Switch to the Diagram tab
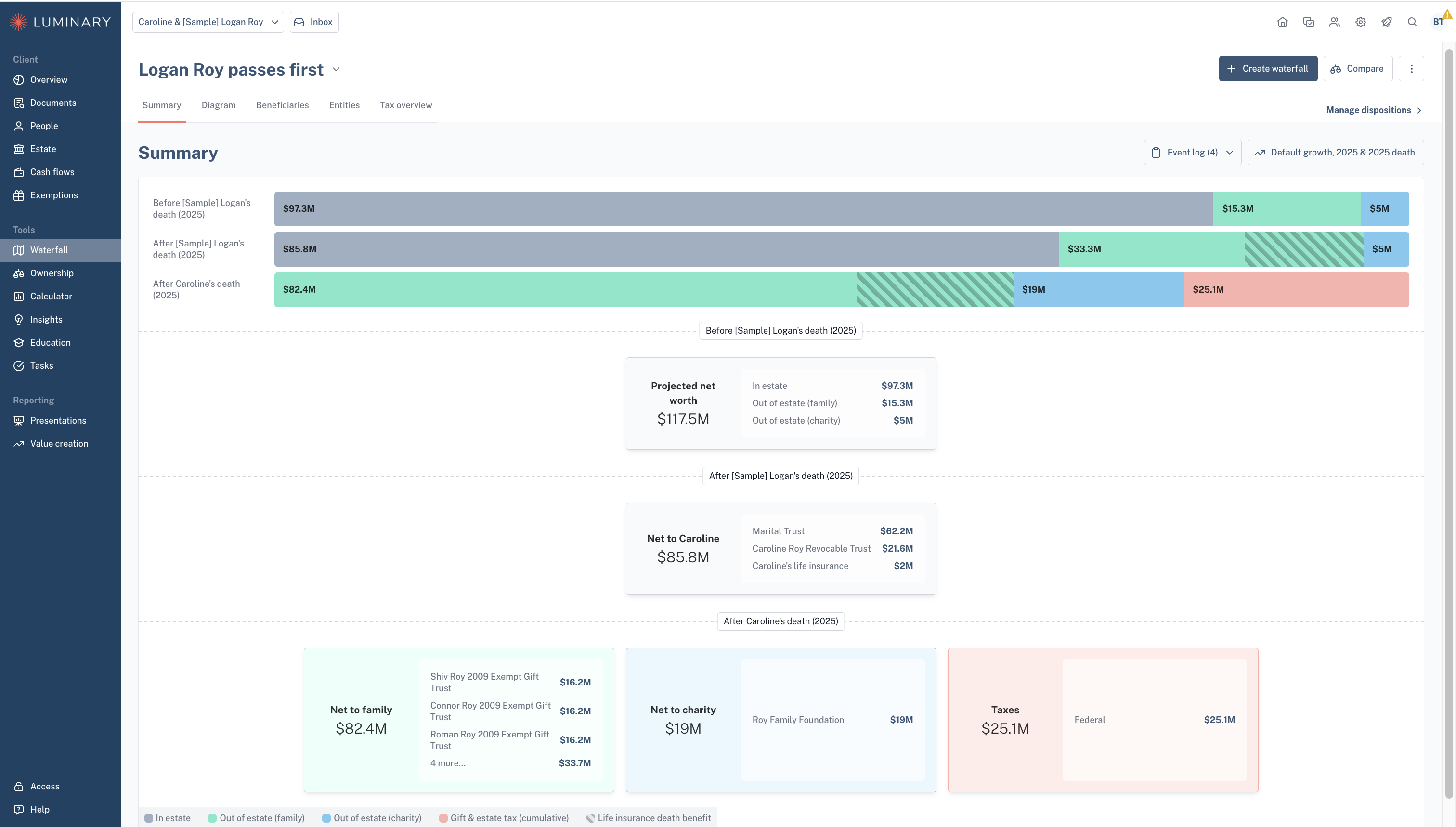 tap(219, 105)
